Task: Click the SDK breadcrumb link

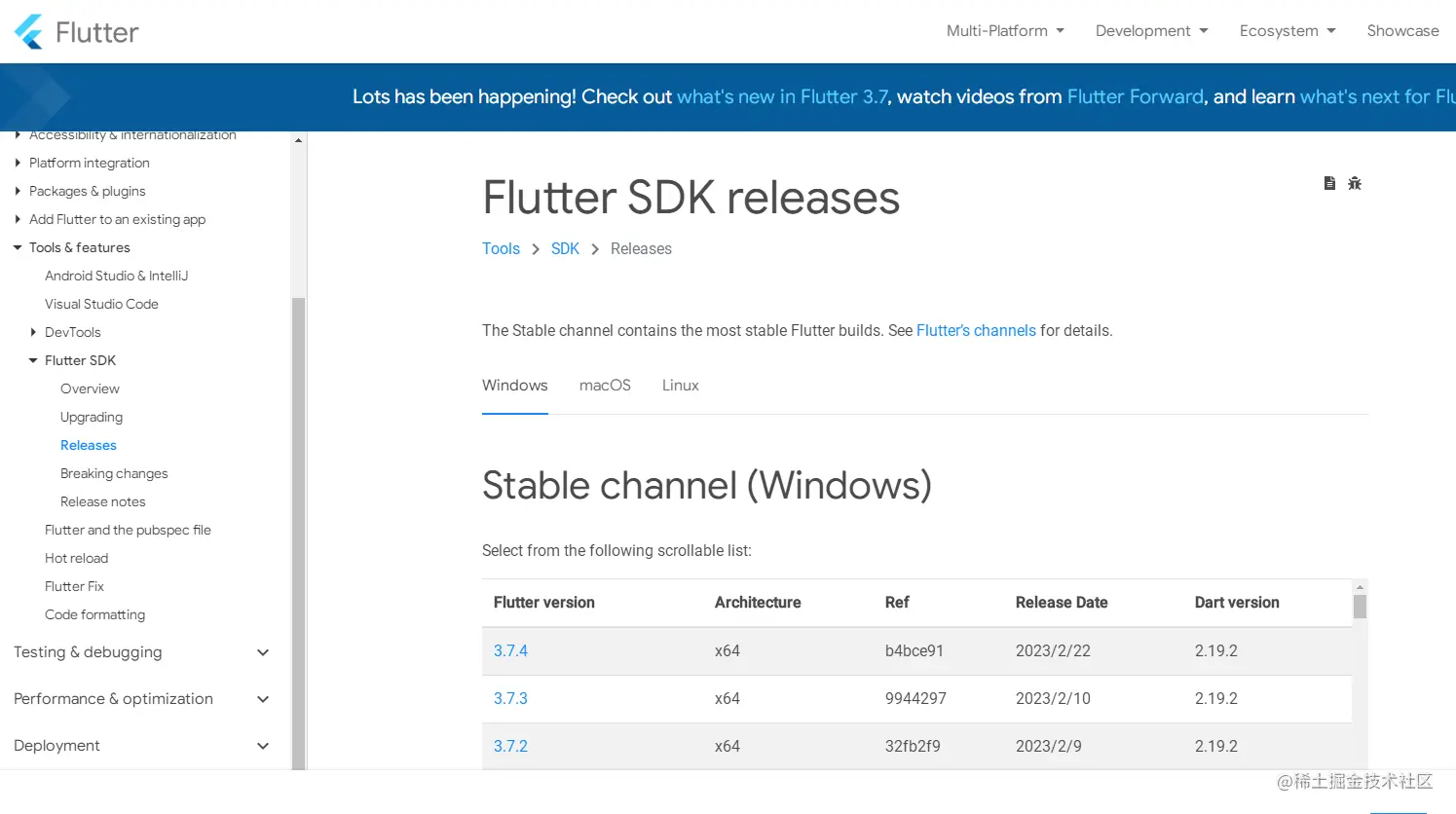Action: (565, 249)
